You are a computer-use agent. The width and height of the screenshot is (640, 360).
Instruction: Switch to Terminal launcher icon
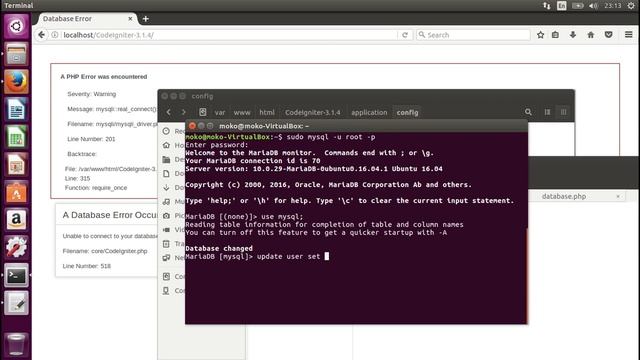coord(16,276)
